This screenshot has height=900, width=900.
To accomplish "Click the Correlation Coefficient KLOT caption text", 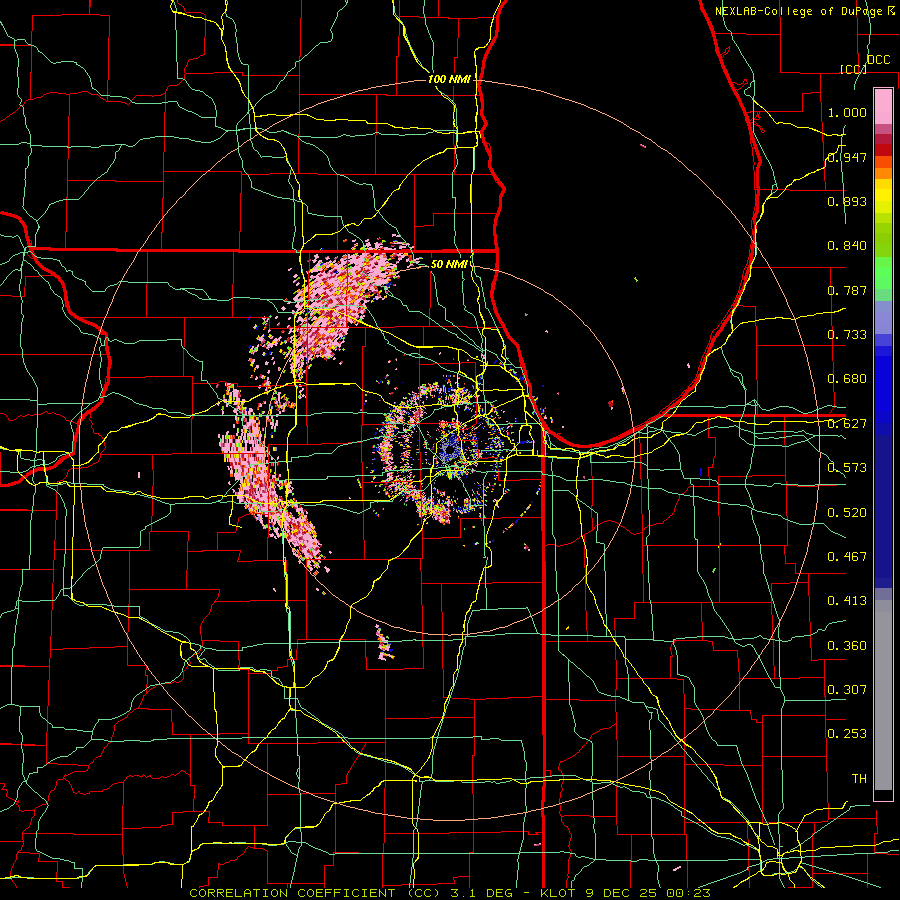I will click(x=450, y=893).
